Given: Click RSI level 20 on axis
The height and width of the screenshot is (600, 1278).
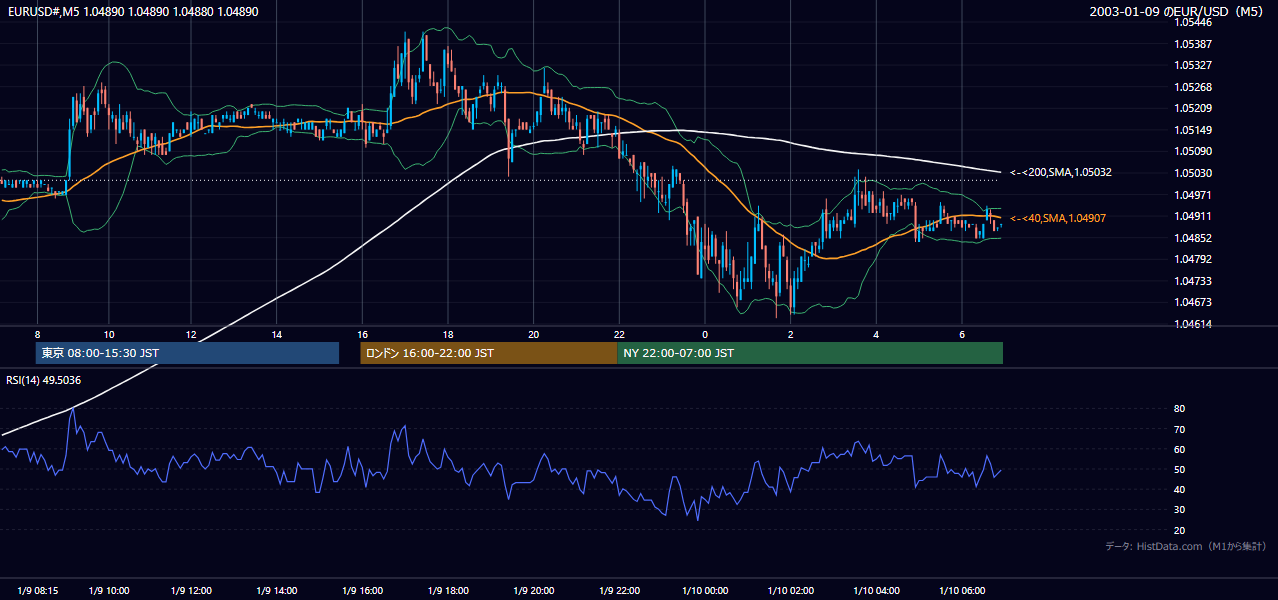Looking at the screenshot, I should click(1179, 530).
